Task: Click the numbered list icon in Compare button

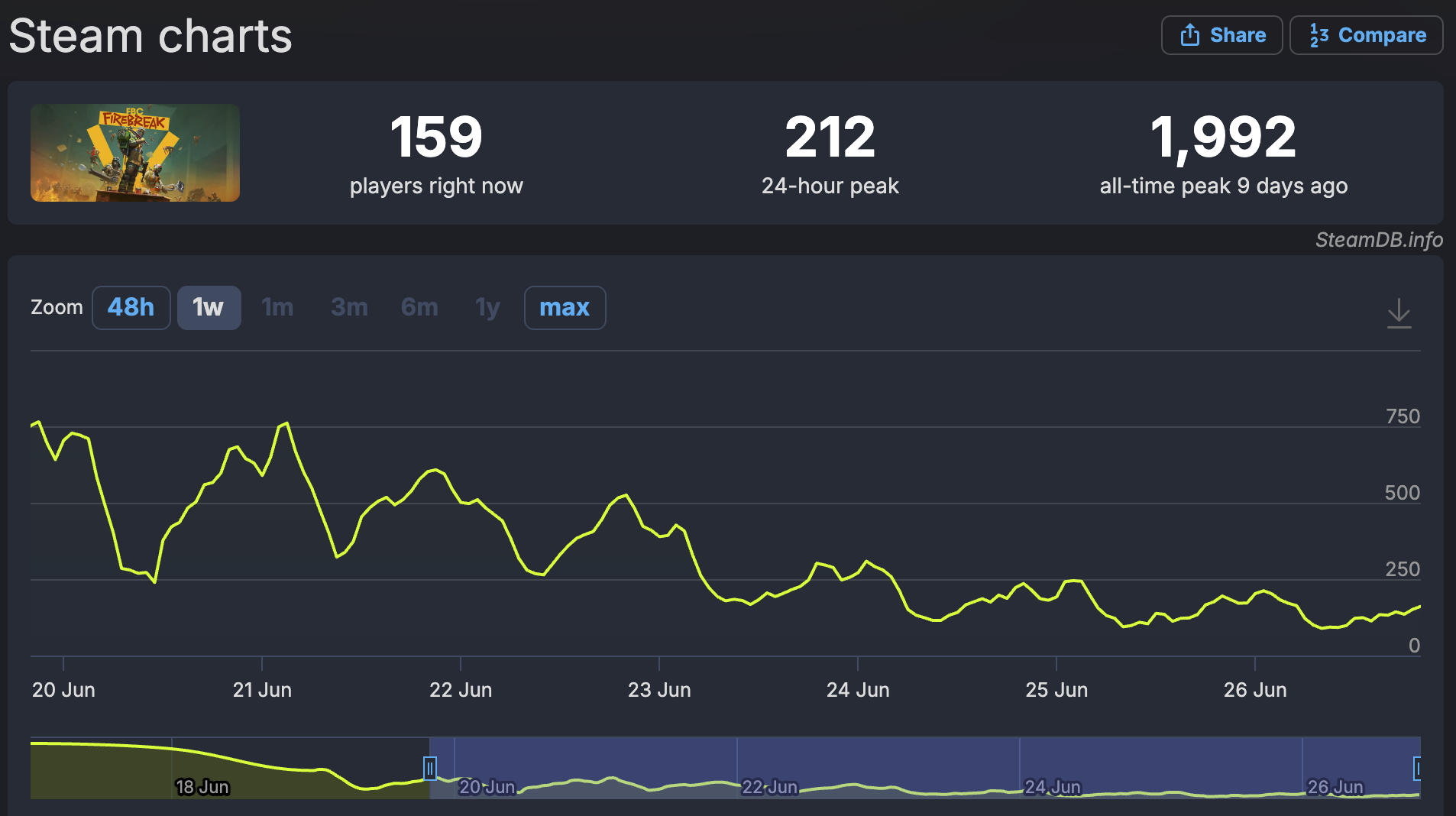Action: [1318, 35]
